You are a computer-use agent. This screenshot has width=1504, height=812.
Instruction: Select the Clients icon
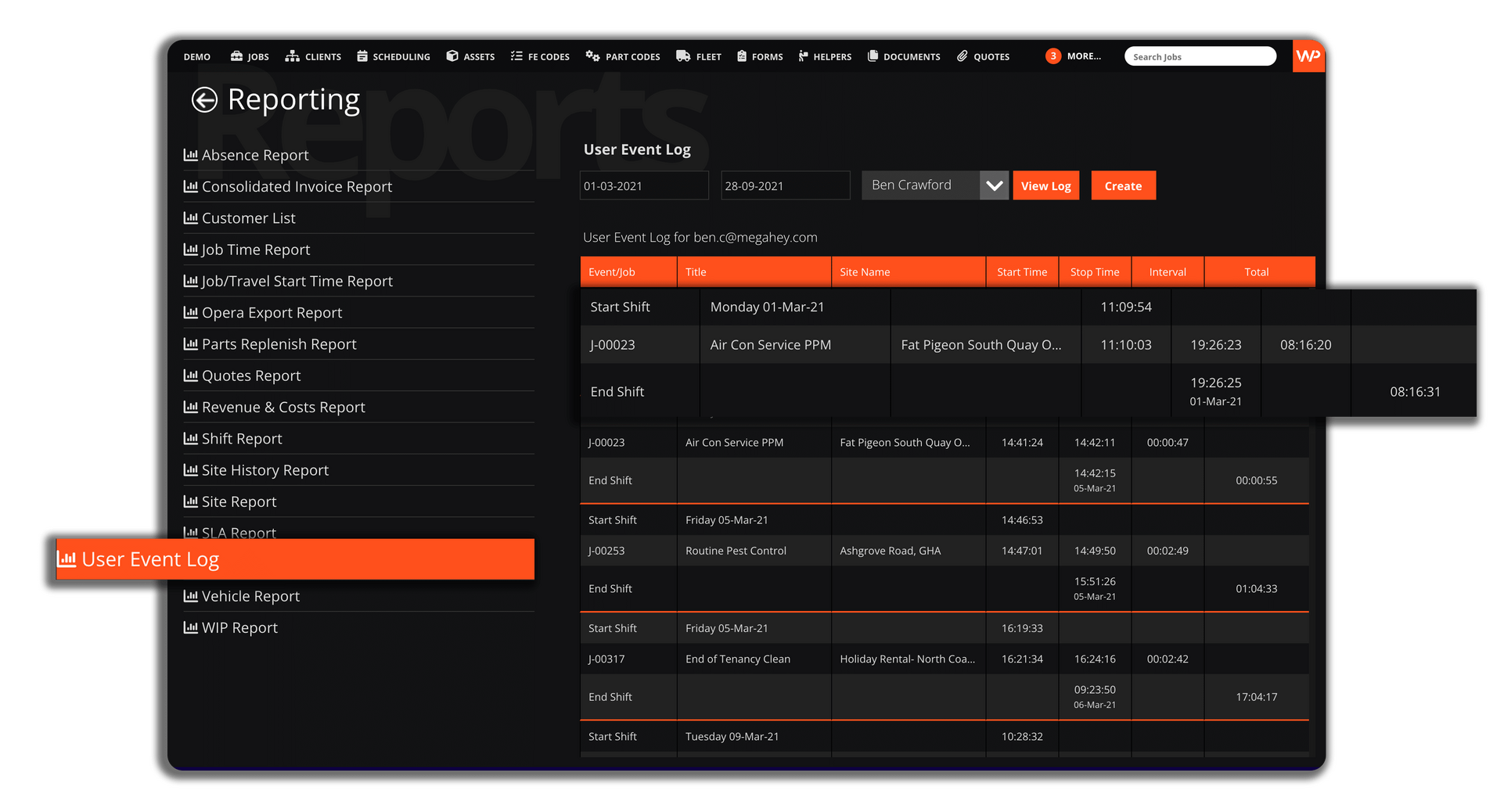click(292, 56)
